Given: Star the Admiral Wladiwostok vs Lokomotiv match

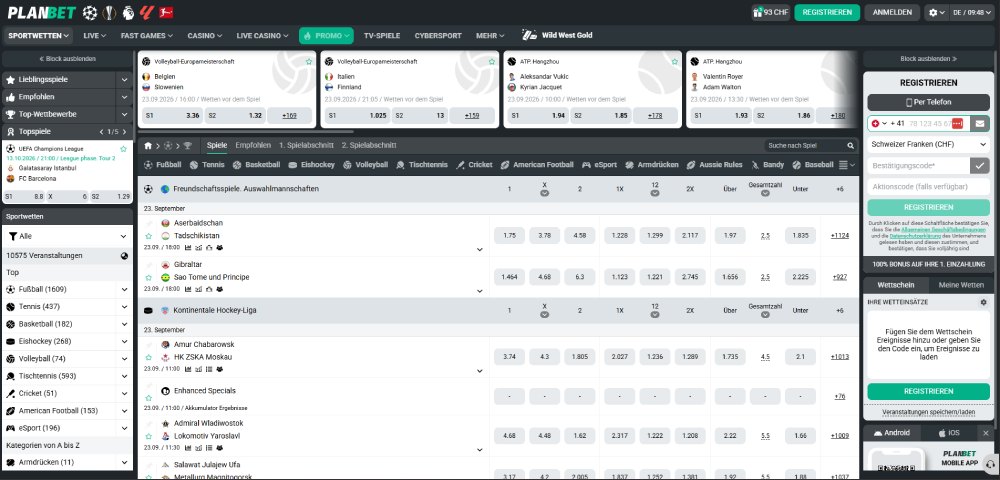Looking at the screenshot, I should (149, 437).
